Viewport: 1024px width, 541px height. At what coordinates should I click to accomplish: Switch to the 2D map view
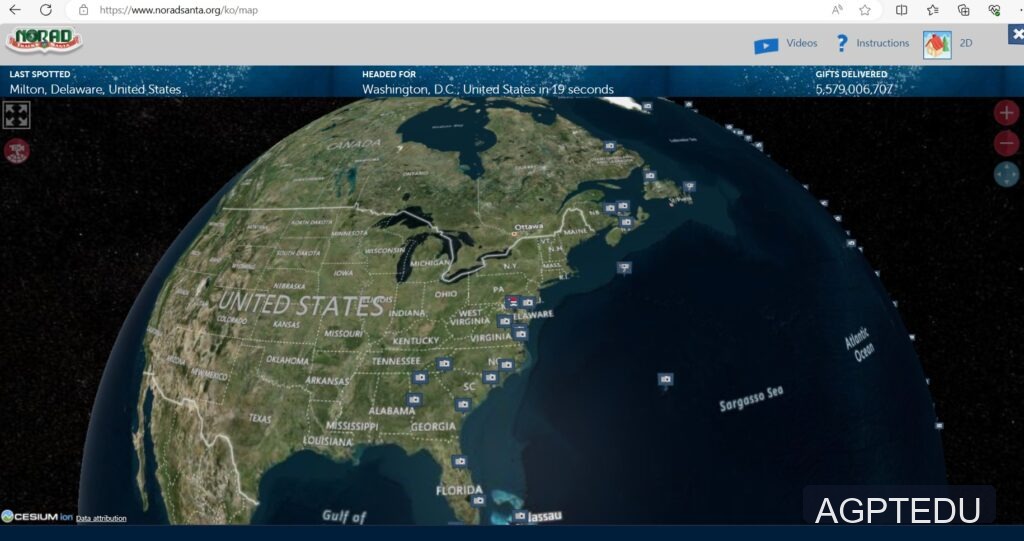click(x=965, y=43)
